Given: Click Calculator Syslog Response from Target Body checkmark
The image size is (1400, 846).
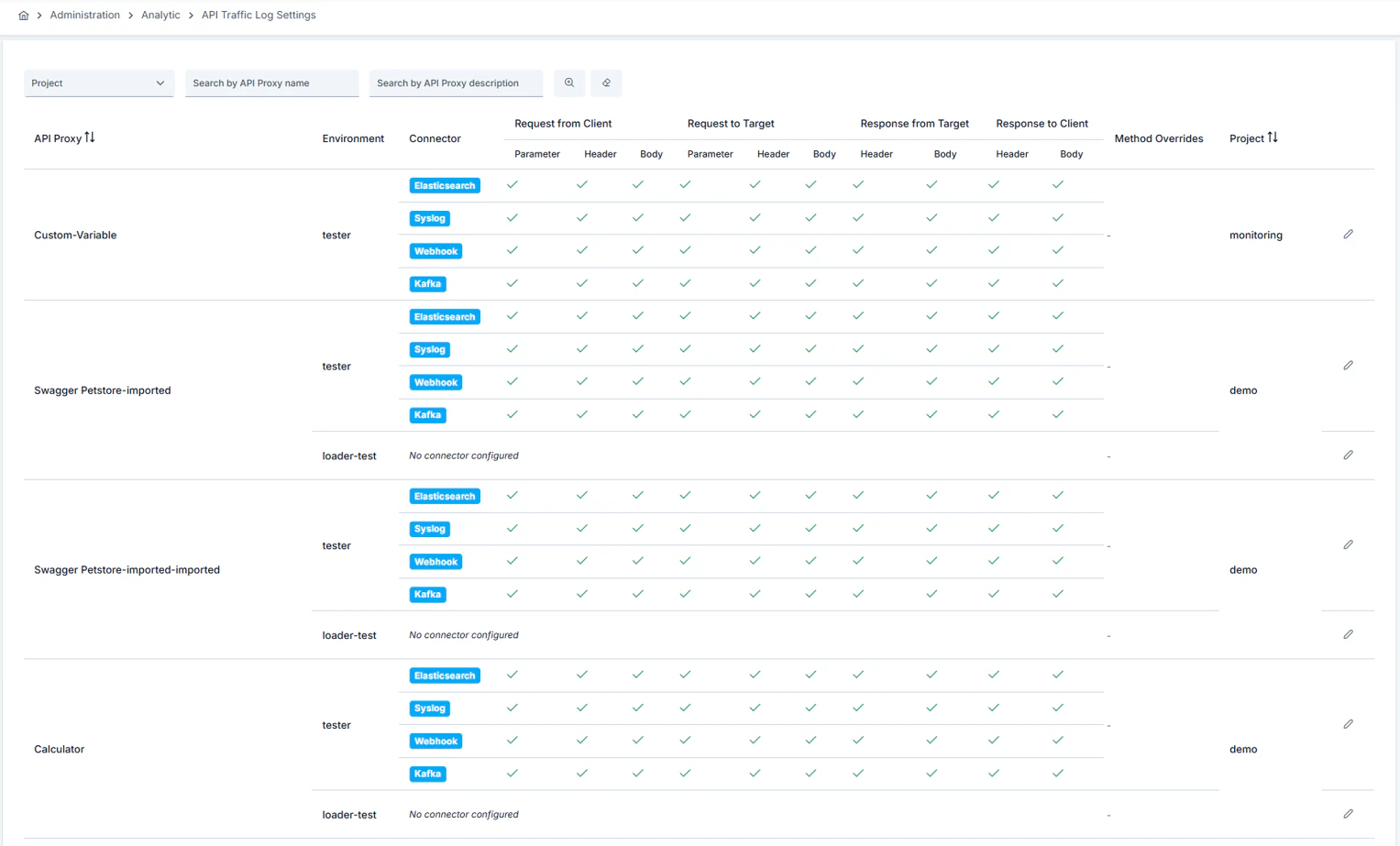Looking at the screenshot, I should point(931,708).
